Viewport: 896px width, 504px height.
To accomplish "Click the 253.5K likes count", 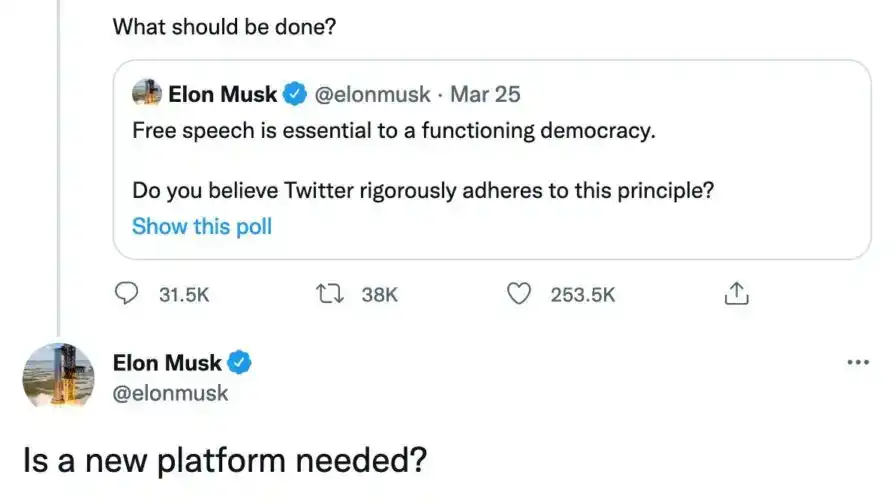I will pyautogui.click(x=583, y=295).
